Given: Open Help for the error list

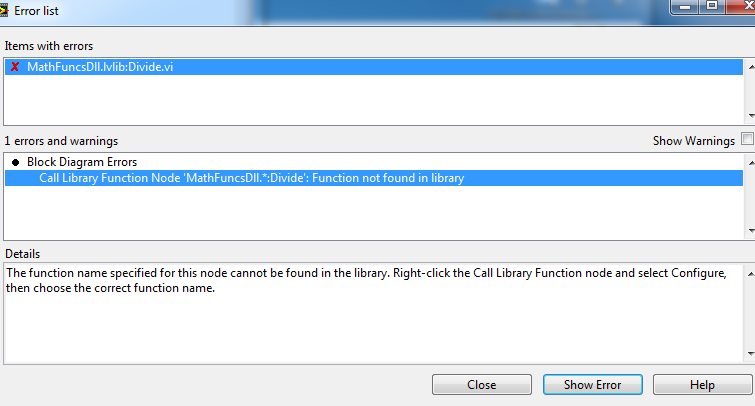Looking at the screenshot, I should click(x=702, y=385).
